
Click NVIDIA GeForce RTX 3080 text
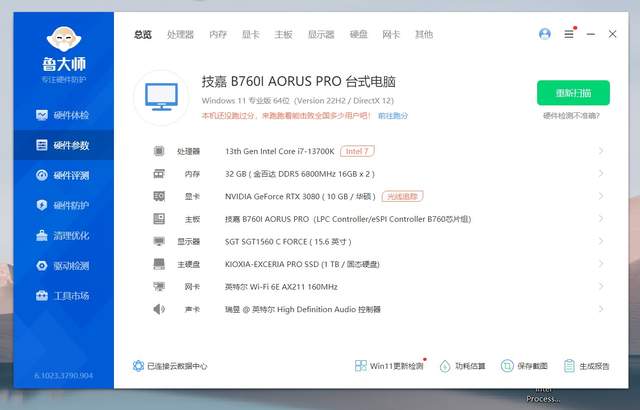[300, 197]
